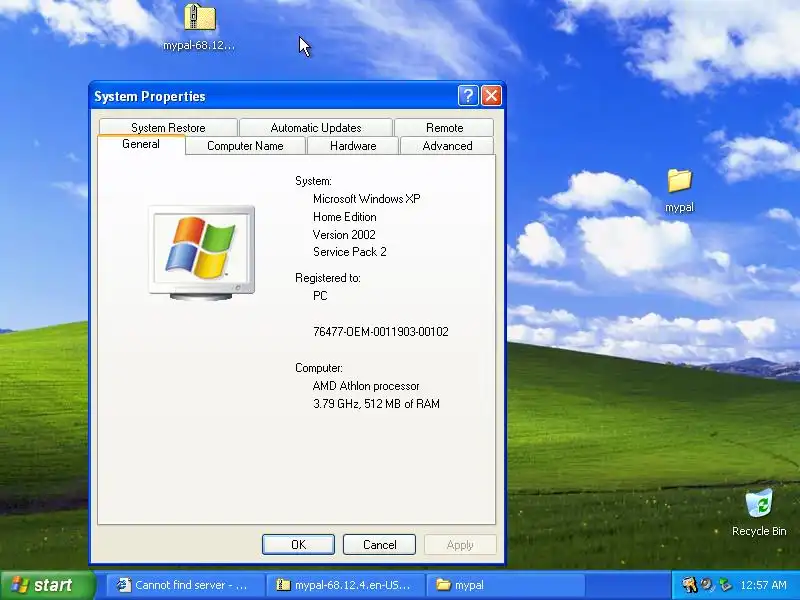Click the question mark help button in title bar
This screenshot has height=600, width=800.
(x=468, y=95)
